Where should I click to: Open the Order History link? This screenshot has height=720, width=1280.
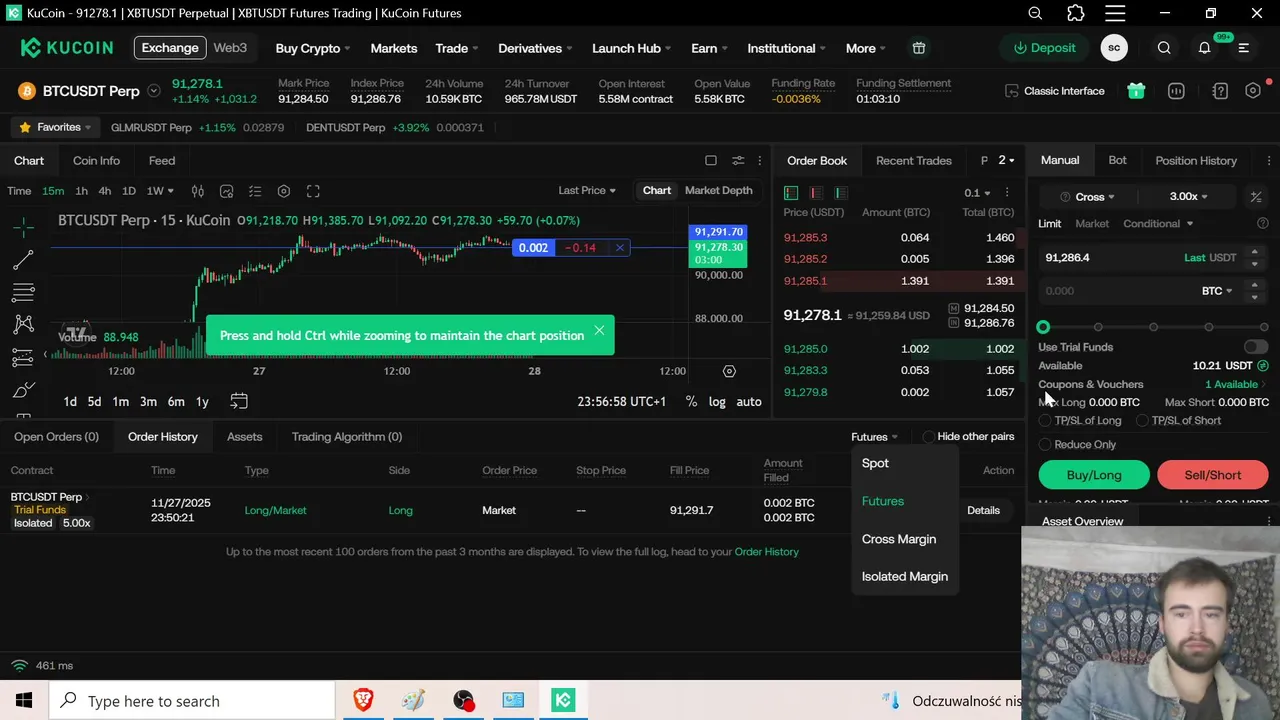[766, 552]
